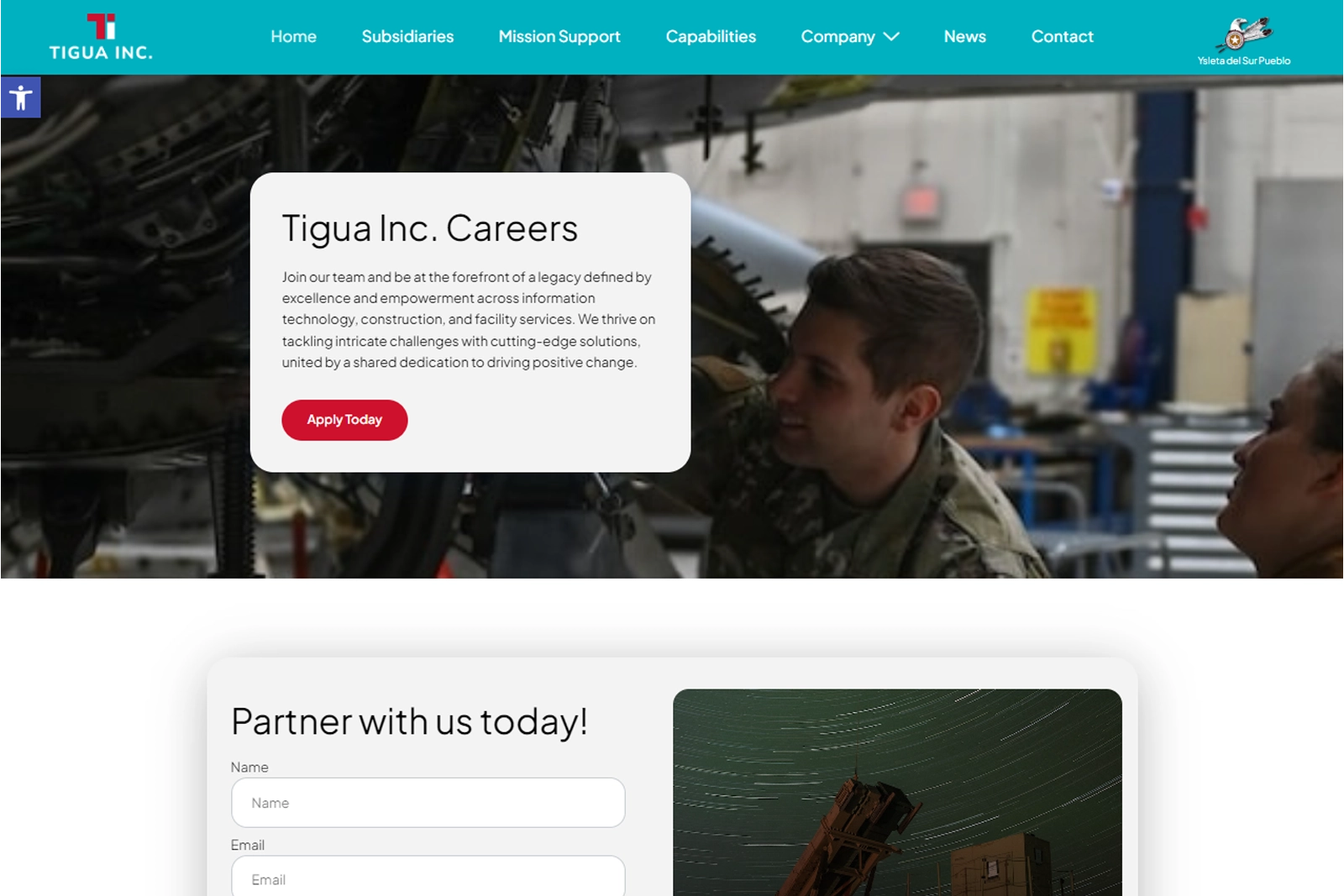Open the accessibility tools icon
The height and width of the screenshot is (896, 1344).
20,97
